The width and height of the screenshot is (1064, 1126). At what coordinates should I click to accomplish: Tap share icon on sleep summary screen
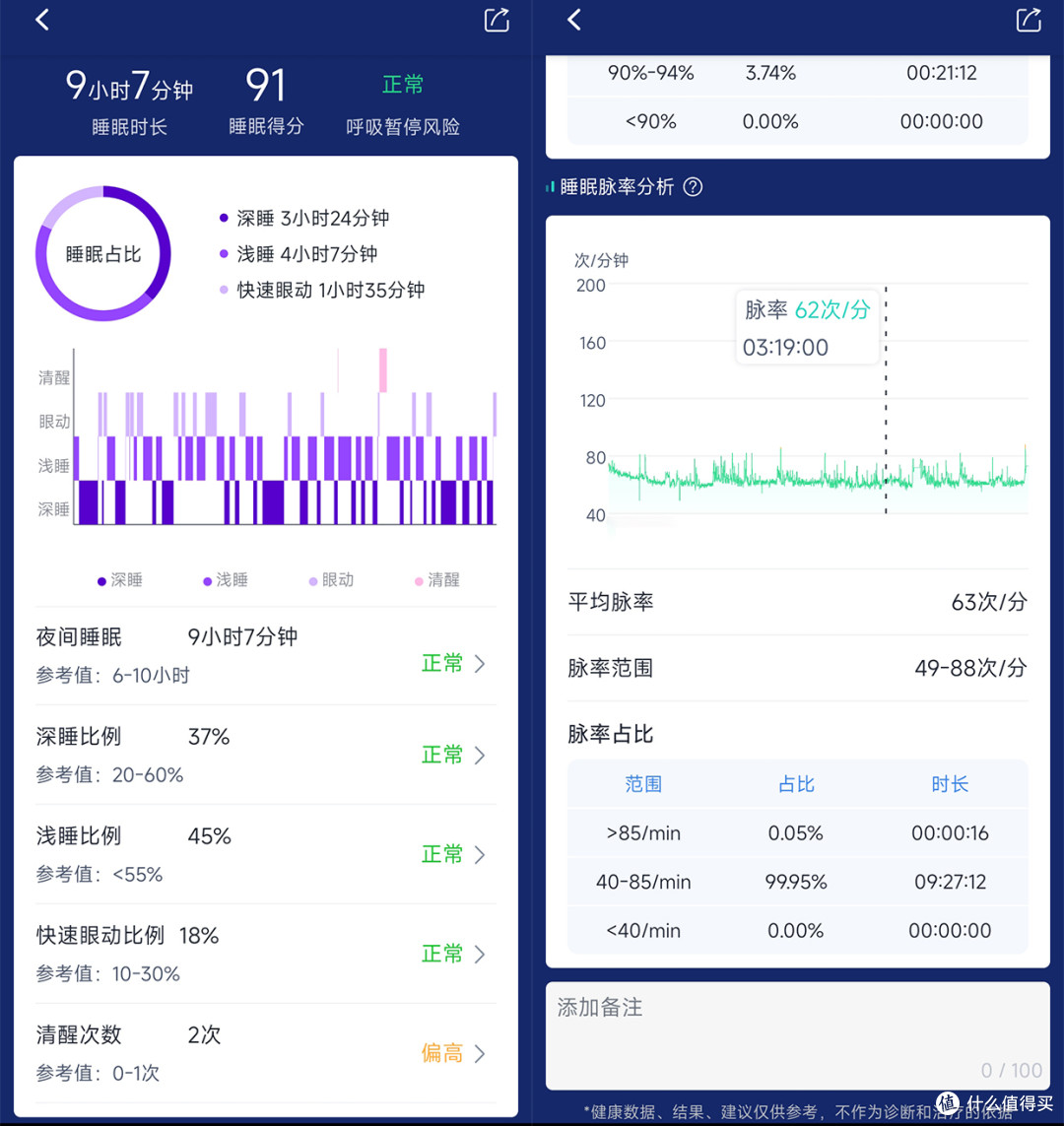pos(497,20)
